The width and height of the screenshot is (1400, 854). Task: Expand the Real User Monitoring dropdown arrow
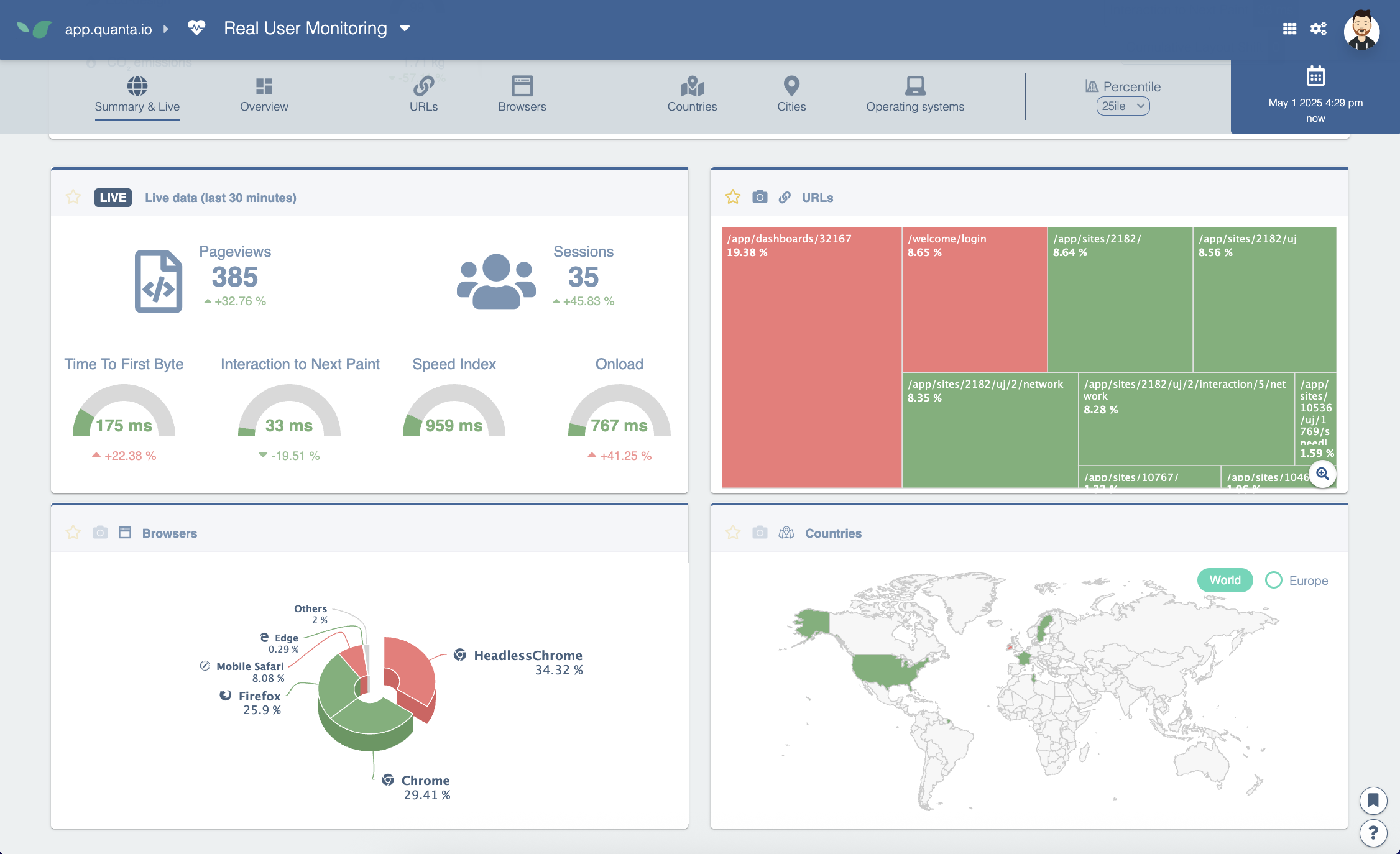click(x=405, y=29)
